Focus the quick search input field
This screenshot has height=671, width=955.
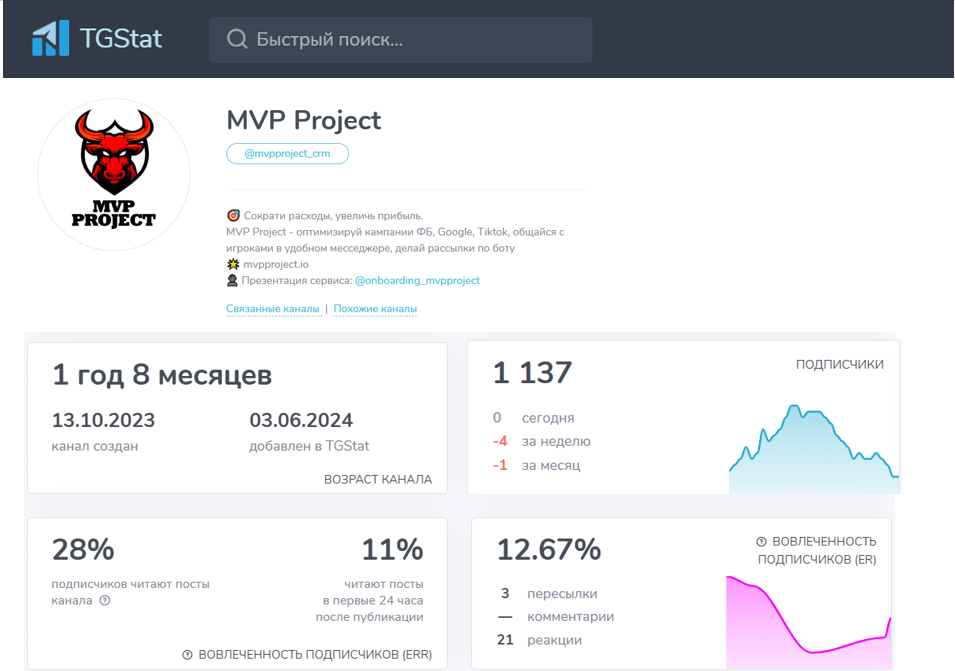click(400, 40)
